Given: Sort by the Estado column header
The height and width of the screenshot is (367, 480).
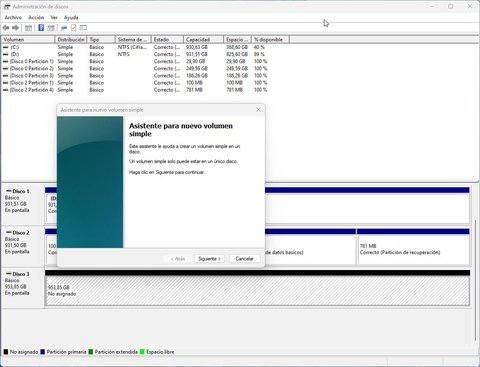Looking at the screenshot, I should (x=167, y=40).
